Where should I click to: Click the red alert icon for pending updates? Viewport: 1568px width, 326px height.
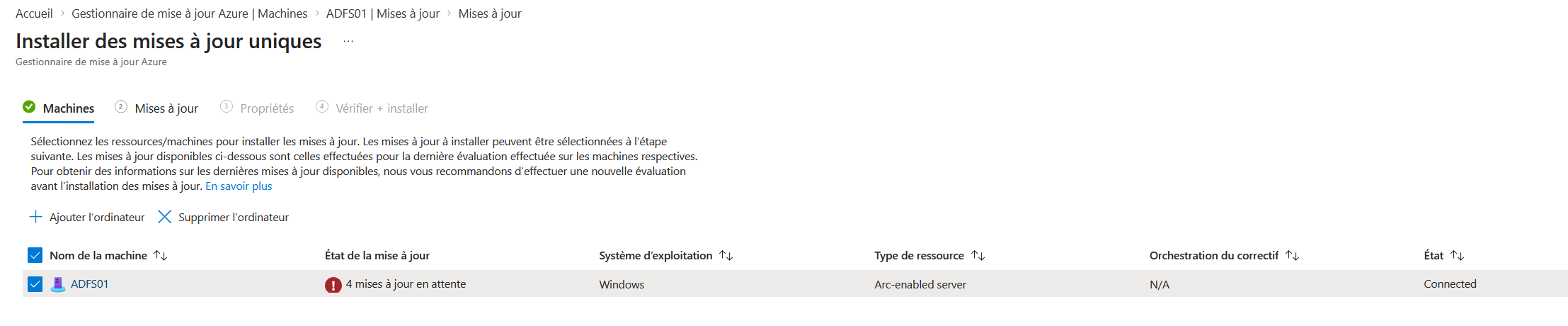pyautogui.click(x=333, y=285)
